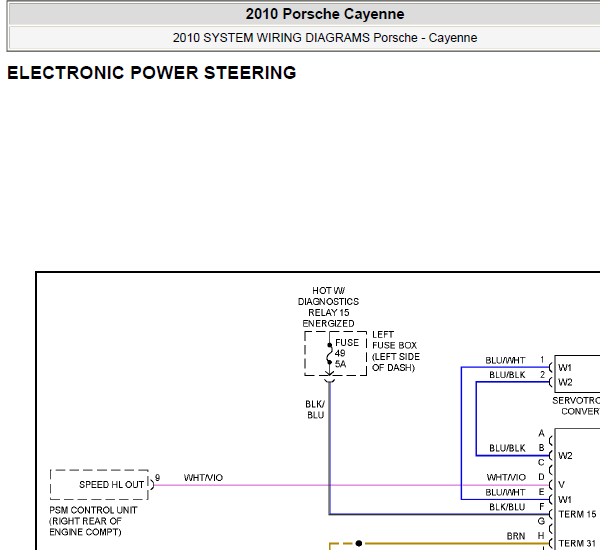Click the "2010 SYSTEM WIRING DIAGRAMS Porsche - Cayenne" subtitle

click(x=324, y=38)
